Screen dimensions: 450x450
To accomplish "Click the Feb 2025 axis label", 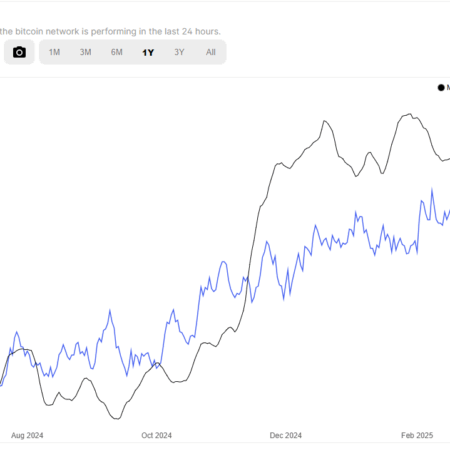I will point(417,435).
